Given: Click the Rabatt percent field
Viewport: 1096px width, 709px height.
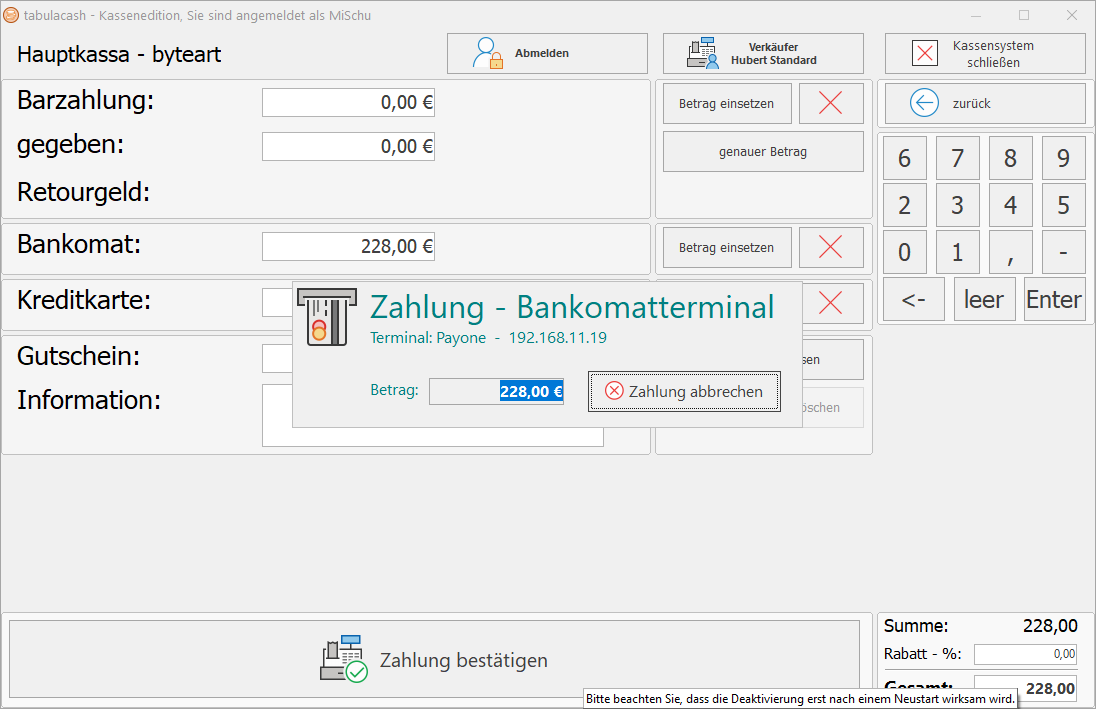Looking at the screenshot, I should pyautogui.click(x=1025, y=653).
